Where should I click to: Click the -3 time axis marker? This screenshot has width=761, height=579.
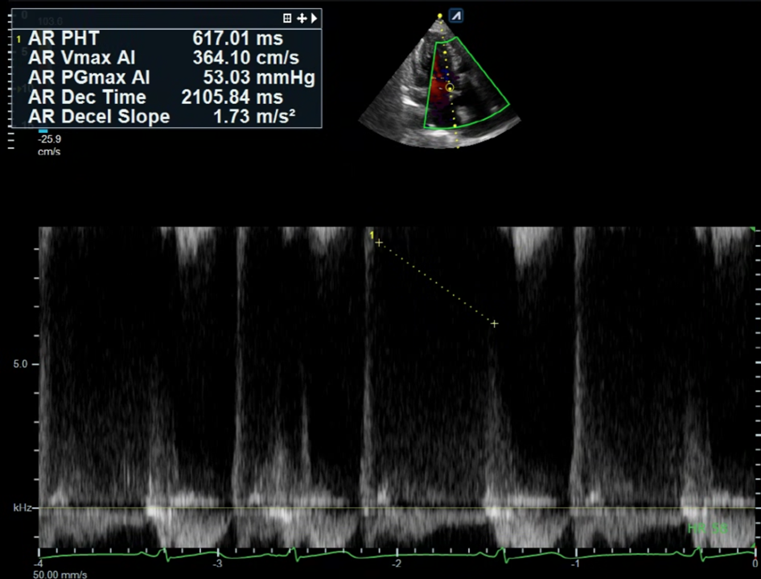click(x=218, y=563)
